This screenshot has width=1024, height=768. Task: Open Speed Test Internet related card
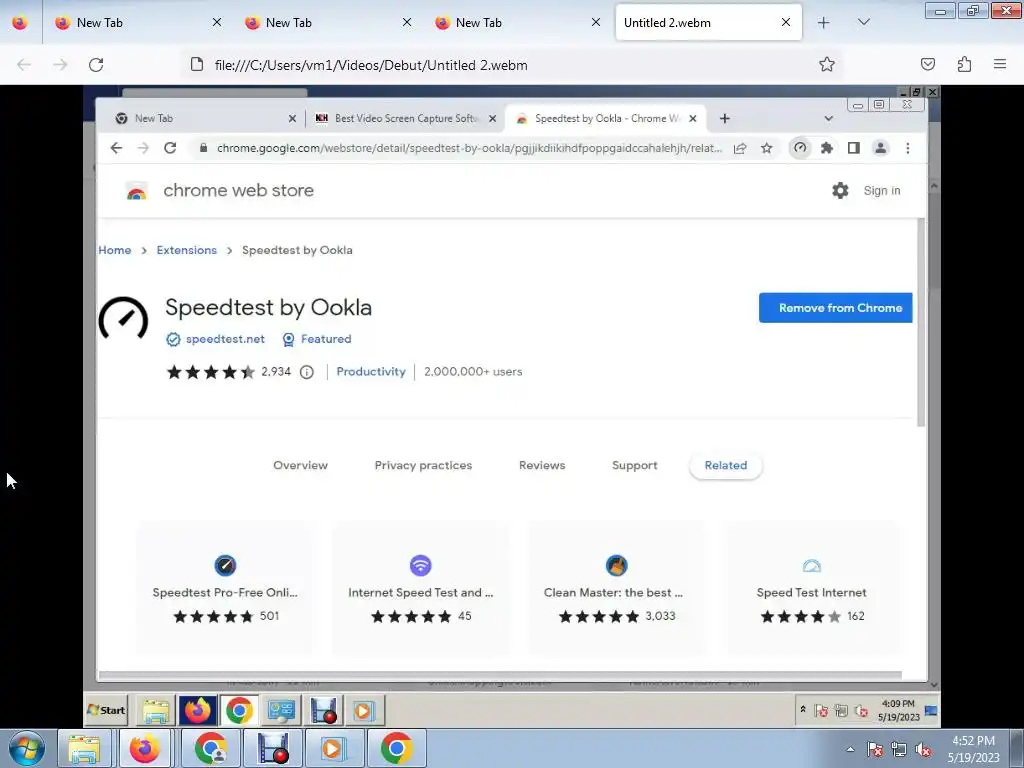point(812,588)
